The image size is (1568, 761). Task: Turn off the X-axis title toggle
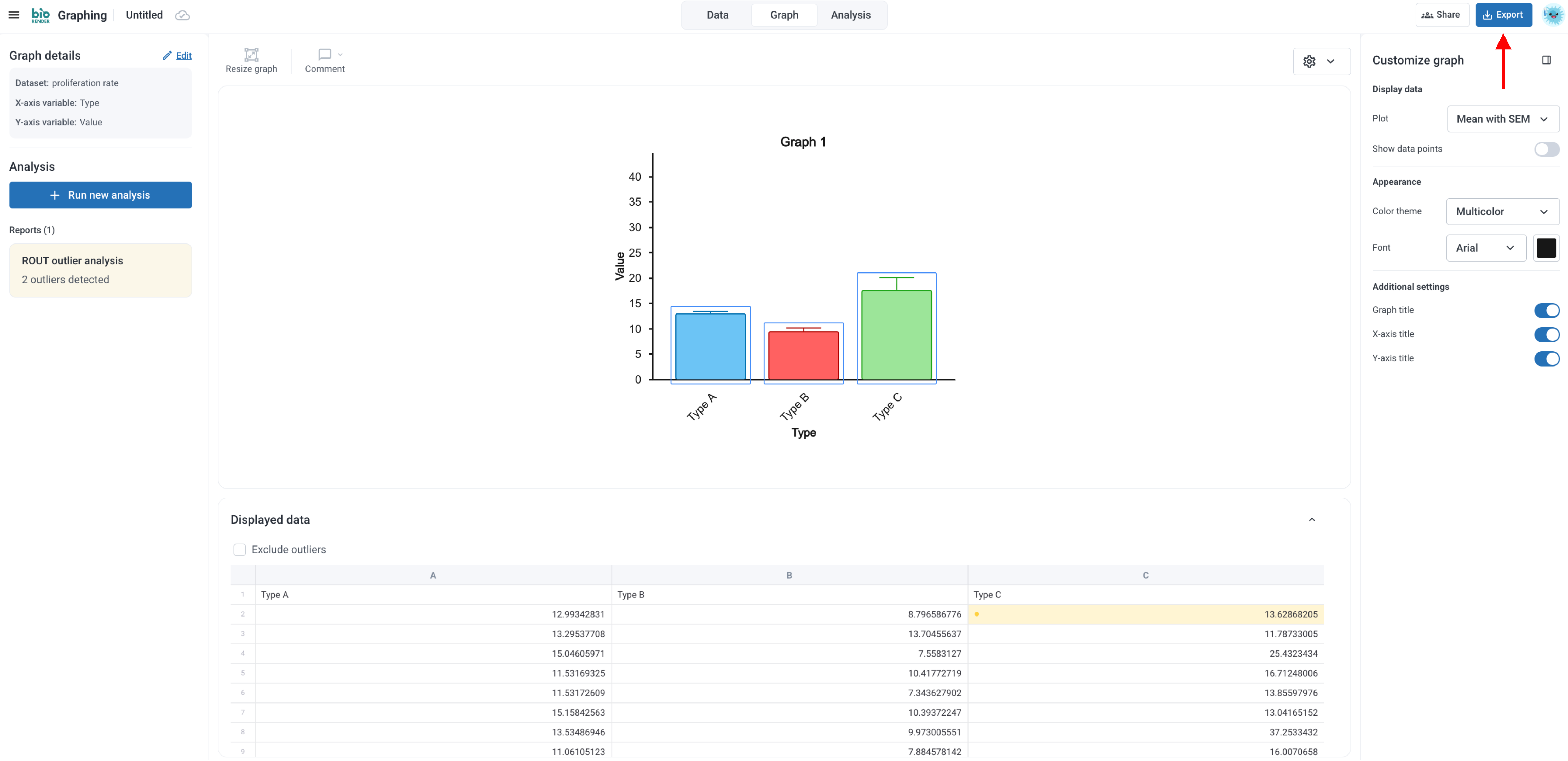[1546, 335]
